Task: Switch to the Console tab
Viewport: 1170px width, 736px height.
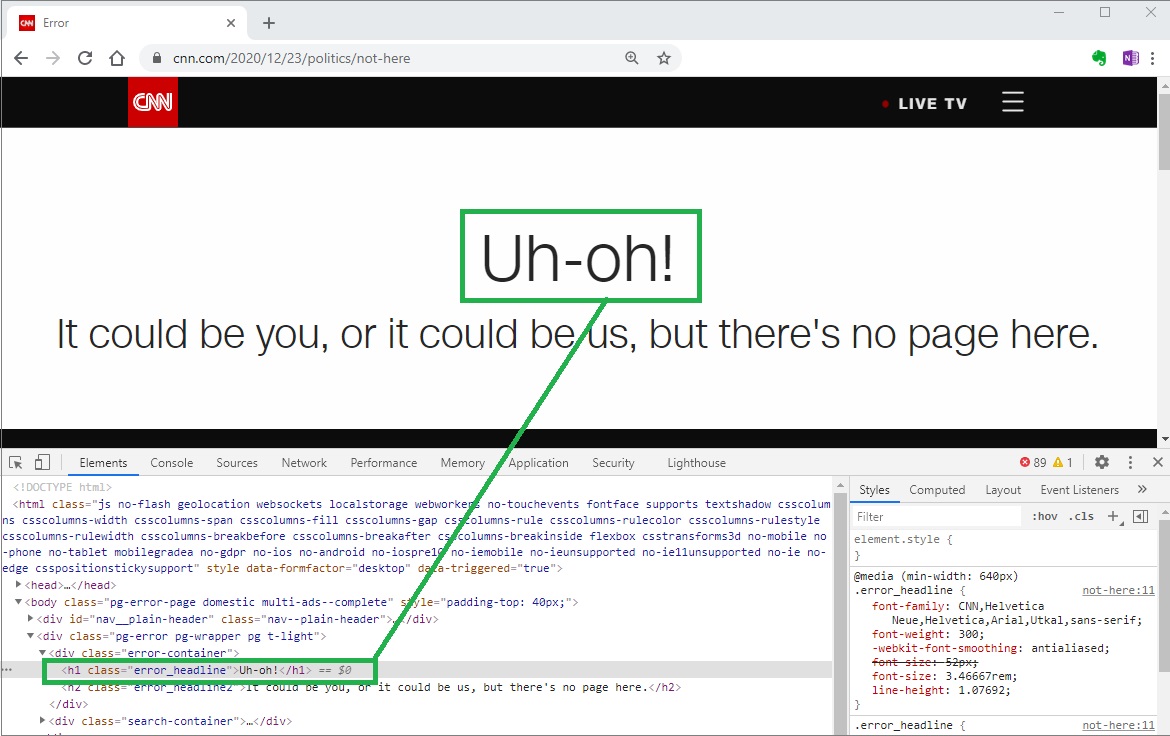Action: [172, 463]
